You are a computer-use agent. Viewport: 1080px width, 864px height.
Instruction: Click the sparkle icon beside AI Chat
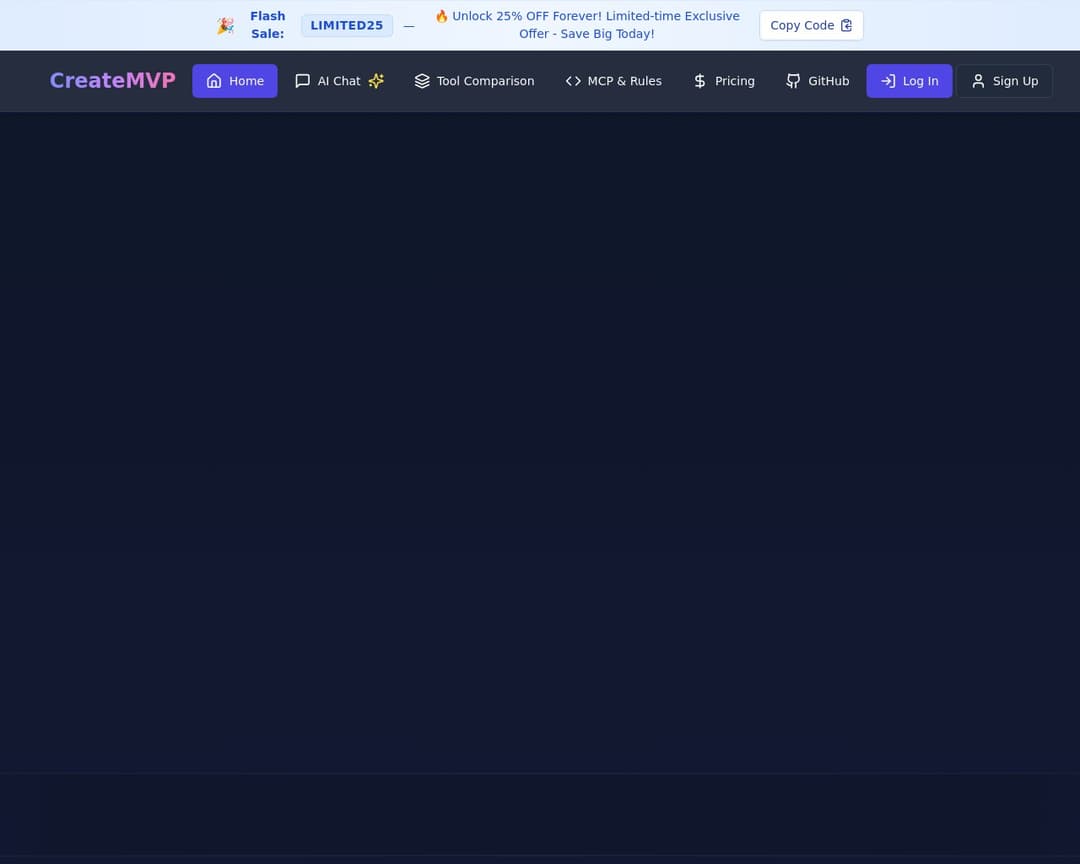376,81
